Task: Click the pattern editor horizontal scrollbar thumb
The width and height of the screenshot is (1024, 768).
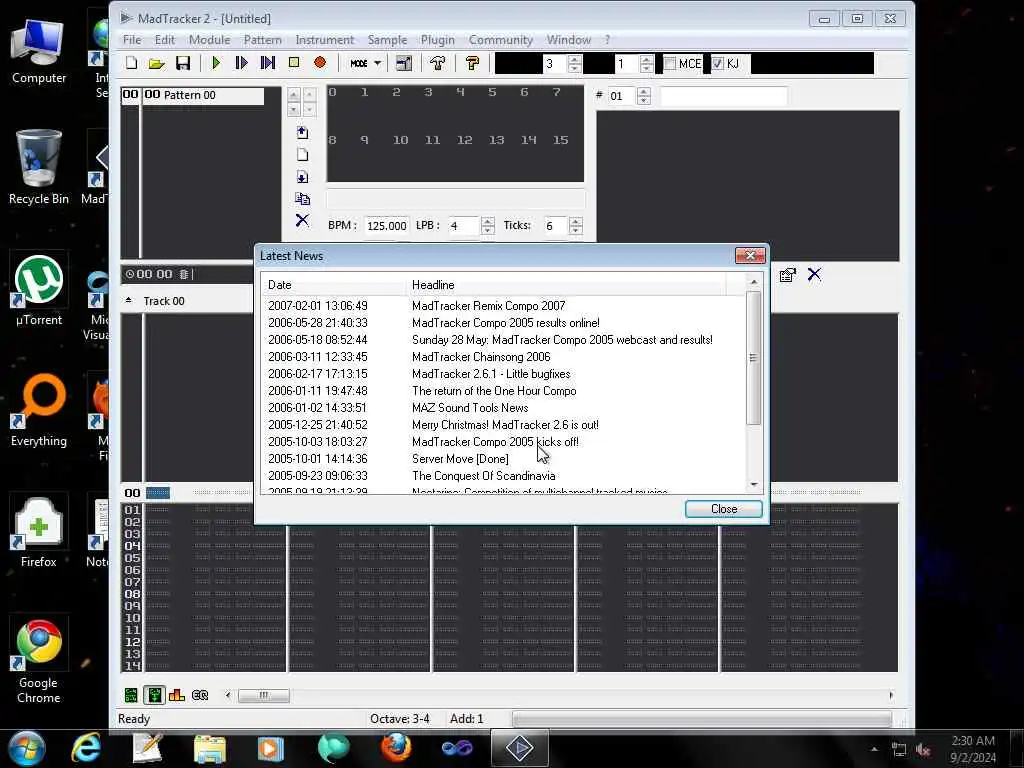Action: (263, 696)
